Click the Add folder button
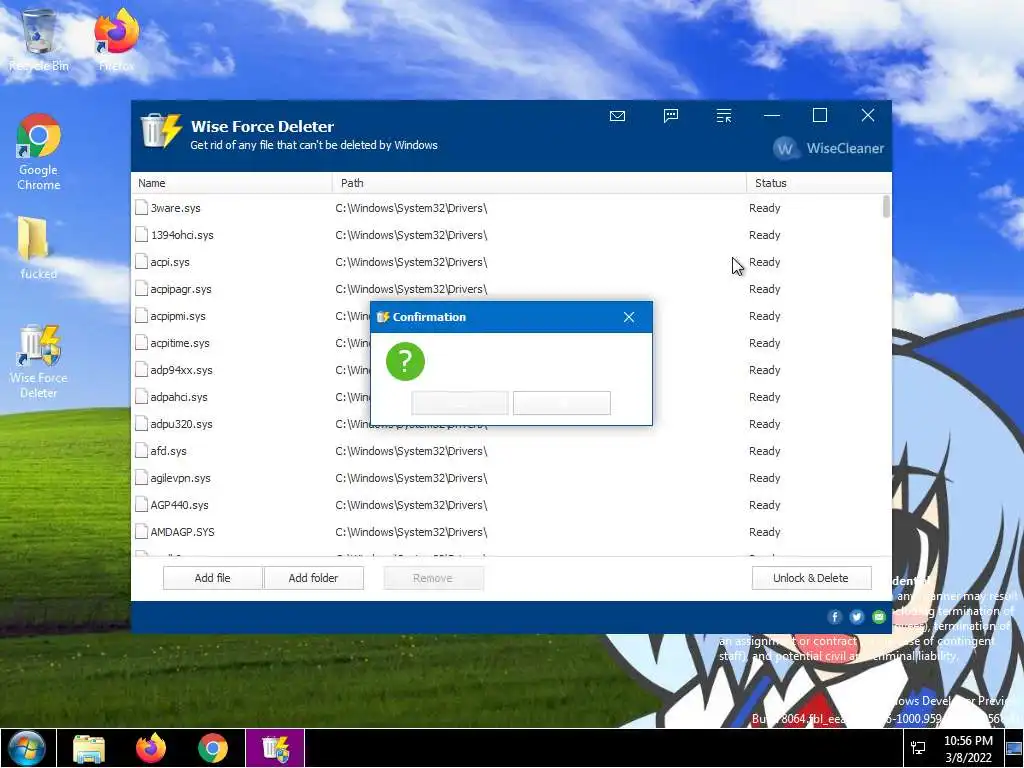 click(313, 578)
